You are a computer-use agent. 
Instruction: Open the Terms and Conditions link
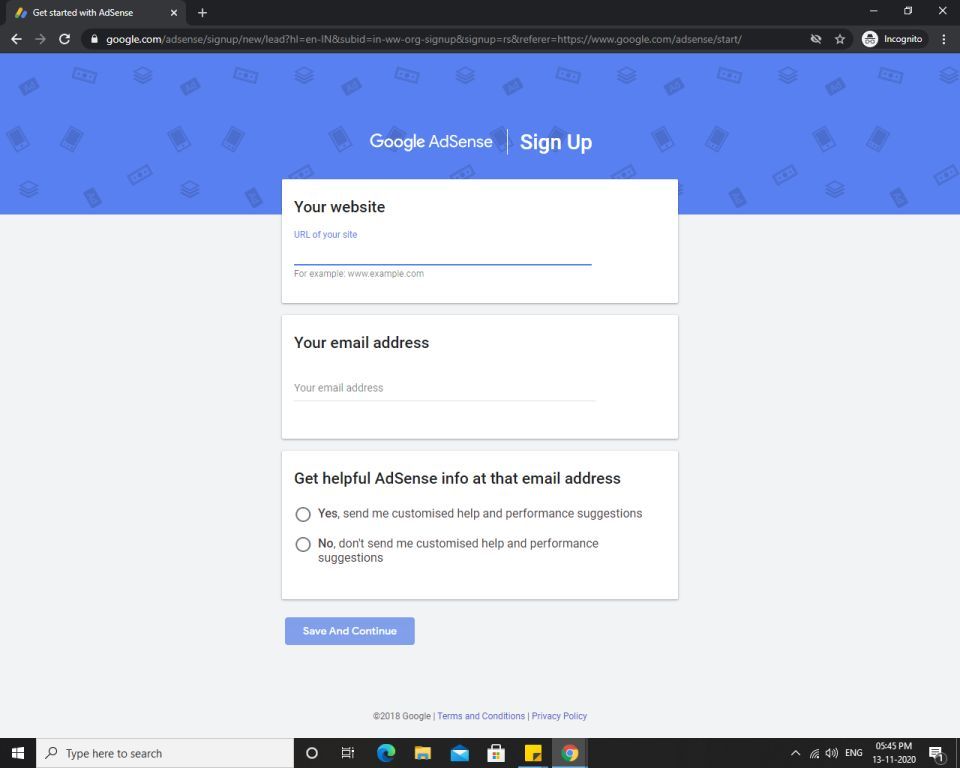481,716
